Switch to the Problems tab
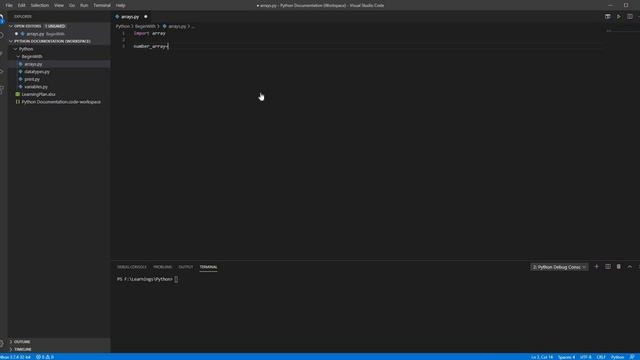Screen dimensions: 640x360 tap(162, 267)
